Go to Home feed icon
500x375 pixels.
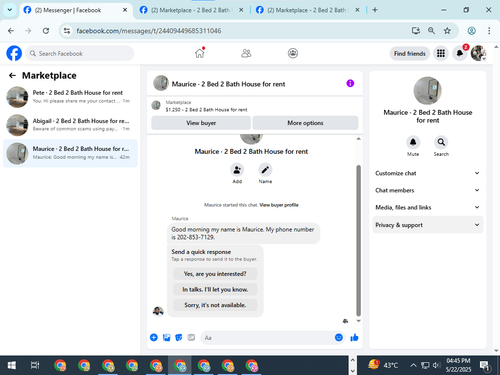tap(200, 53)
